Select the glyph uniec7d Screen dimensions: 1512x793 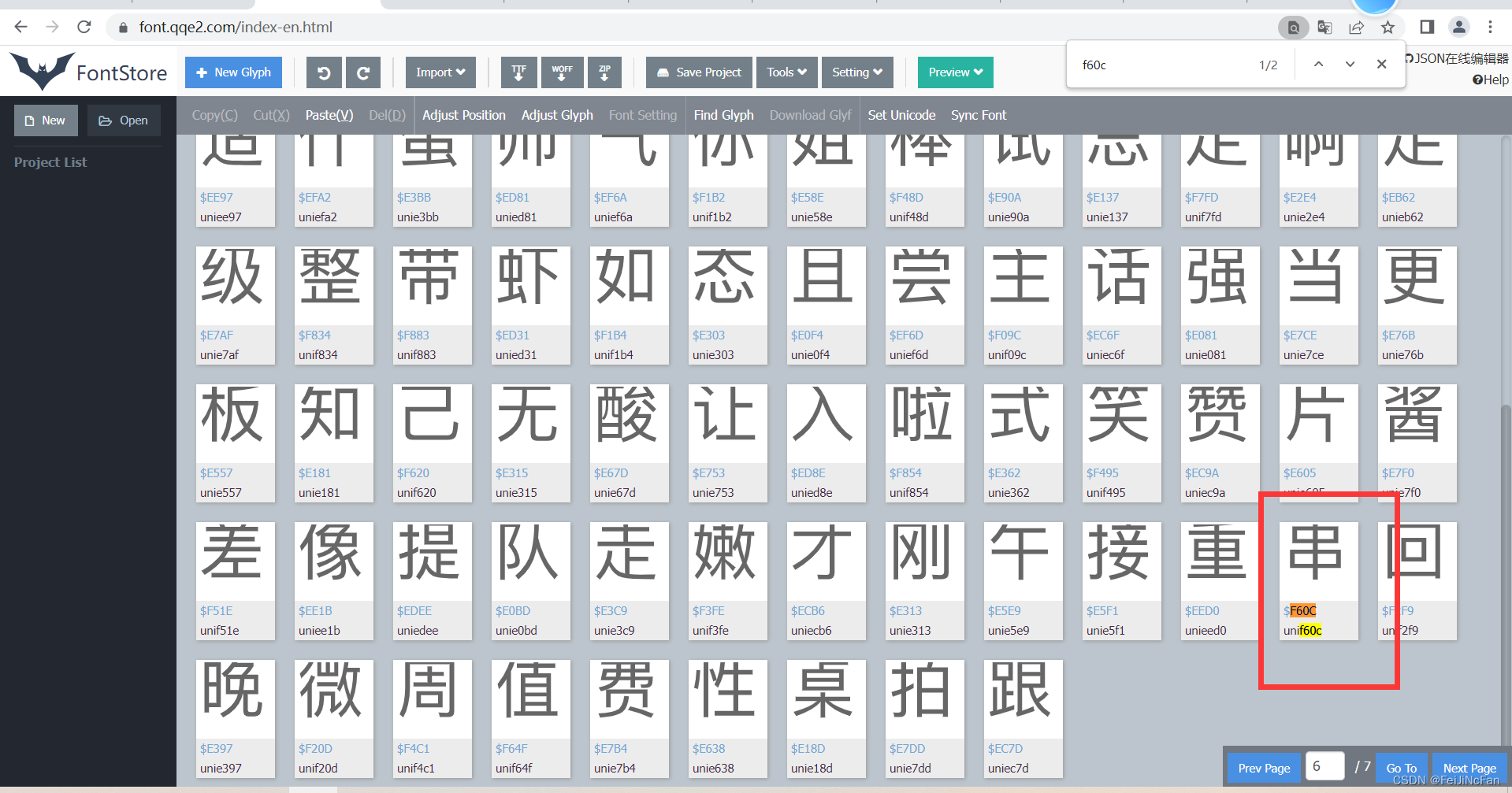(1023, 718)
